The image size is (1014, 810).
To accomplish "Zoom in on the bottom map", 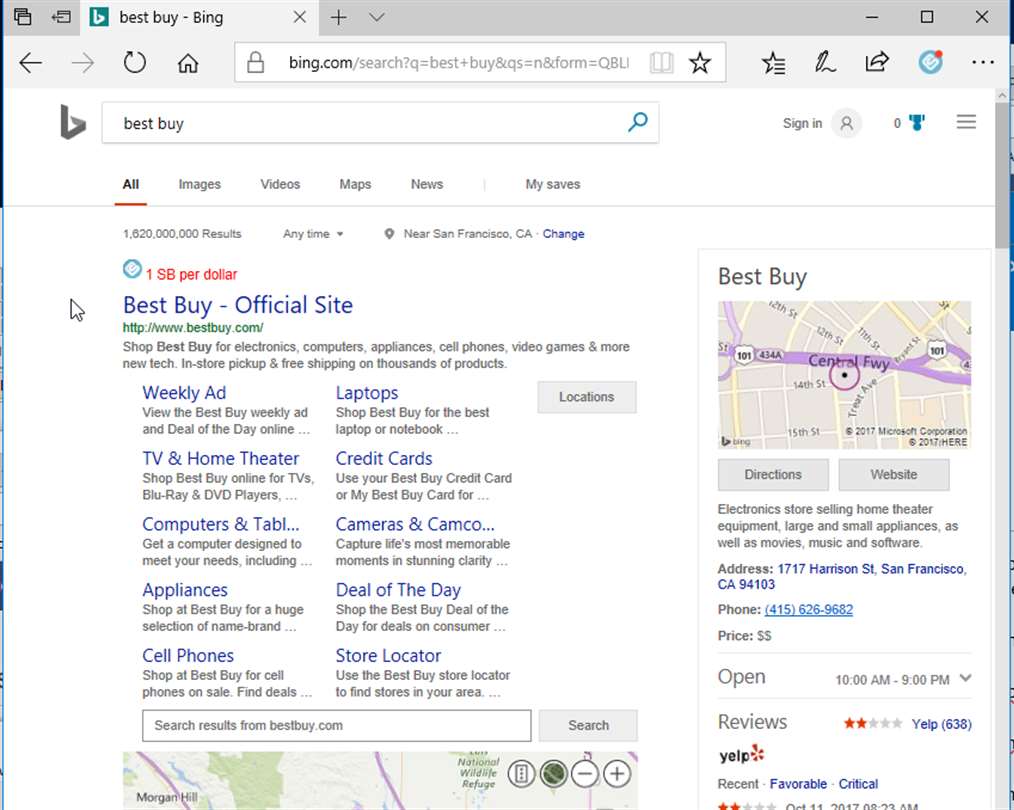I will (617, 773).
